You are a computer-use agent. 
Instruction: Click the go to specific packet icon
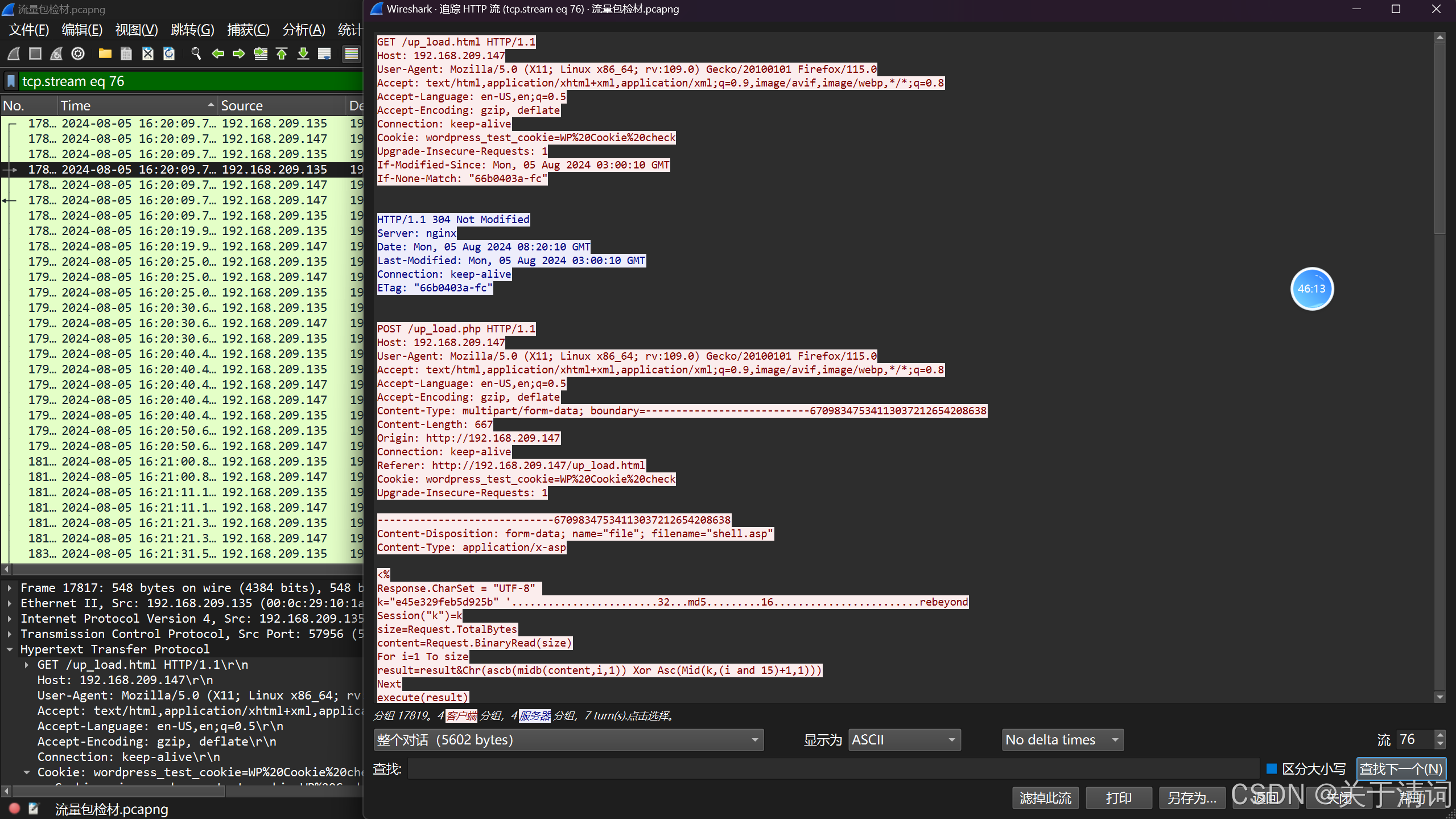(x=261, y=53)
